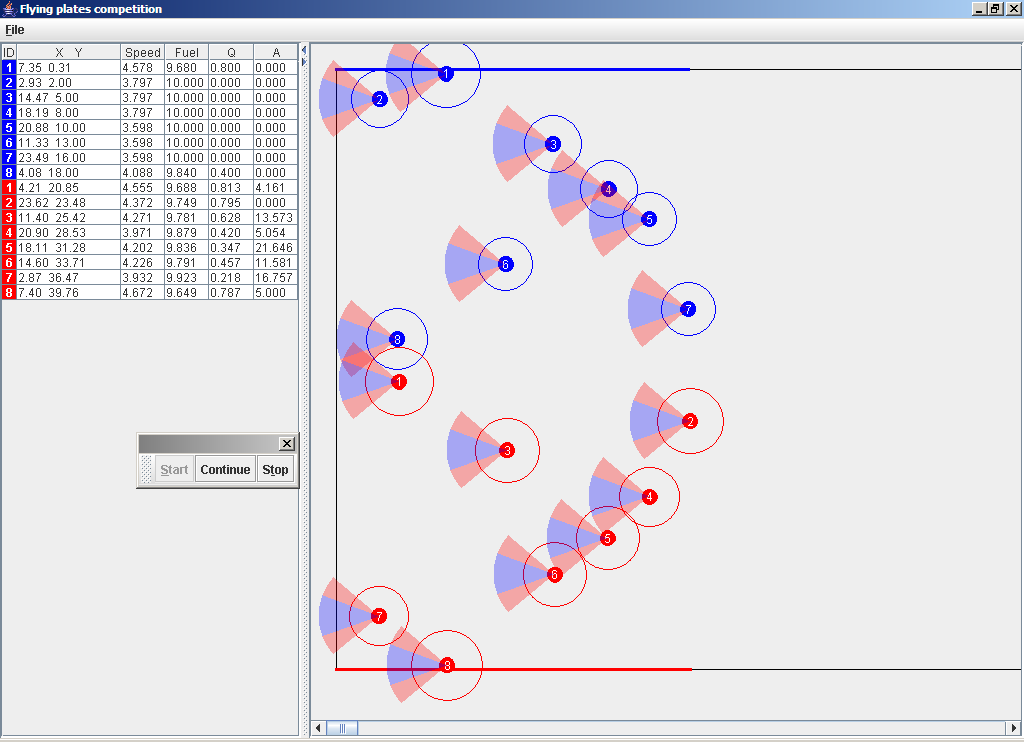Select coordinates cell 4.08 18.00
The height and width of the screenshot is (742, 1024).
point(69,172)
